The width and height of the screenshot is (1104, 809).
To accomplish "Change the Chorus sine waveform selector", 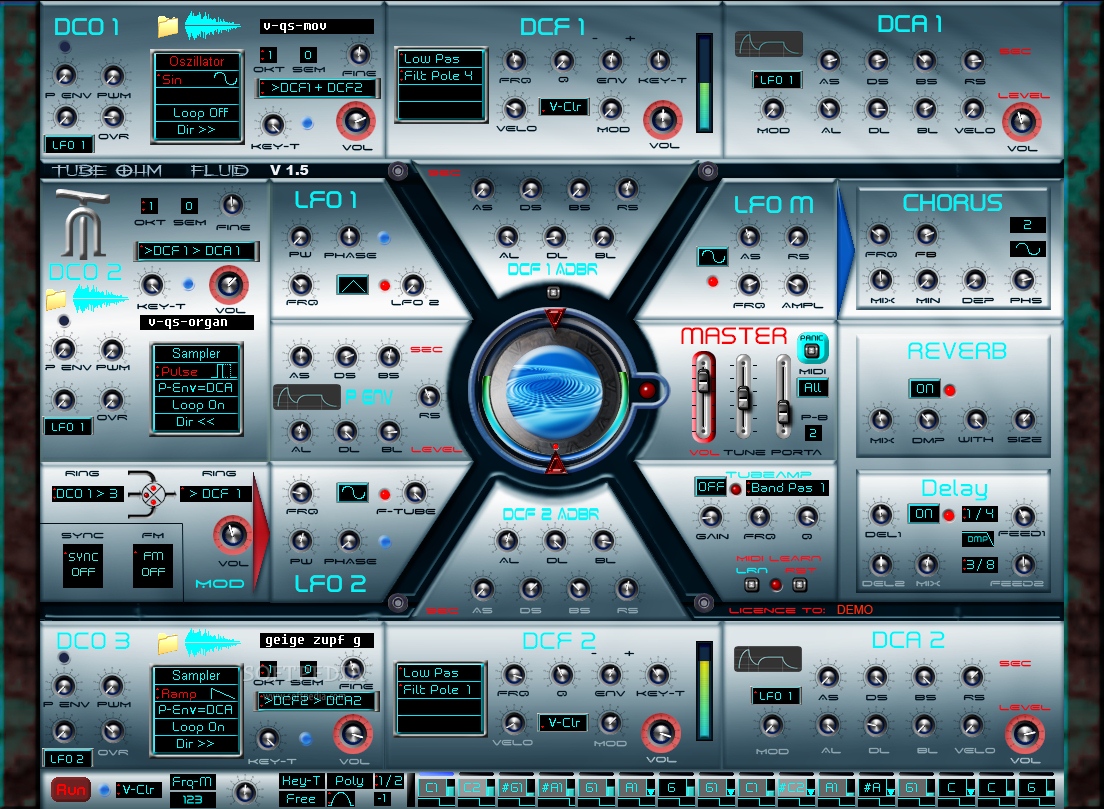I will coord(1028,249).
